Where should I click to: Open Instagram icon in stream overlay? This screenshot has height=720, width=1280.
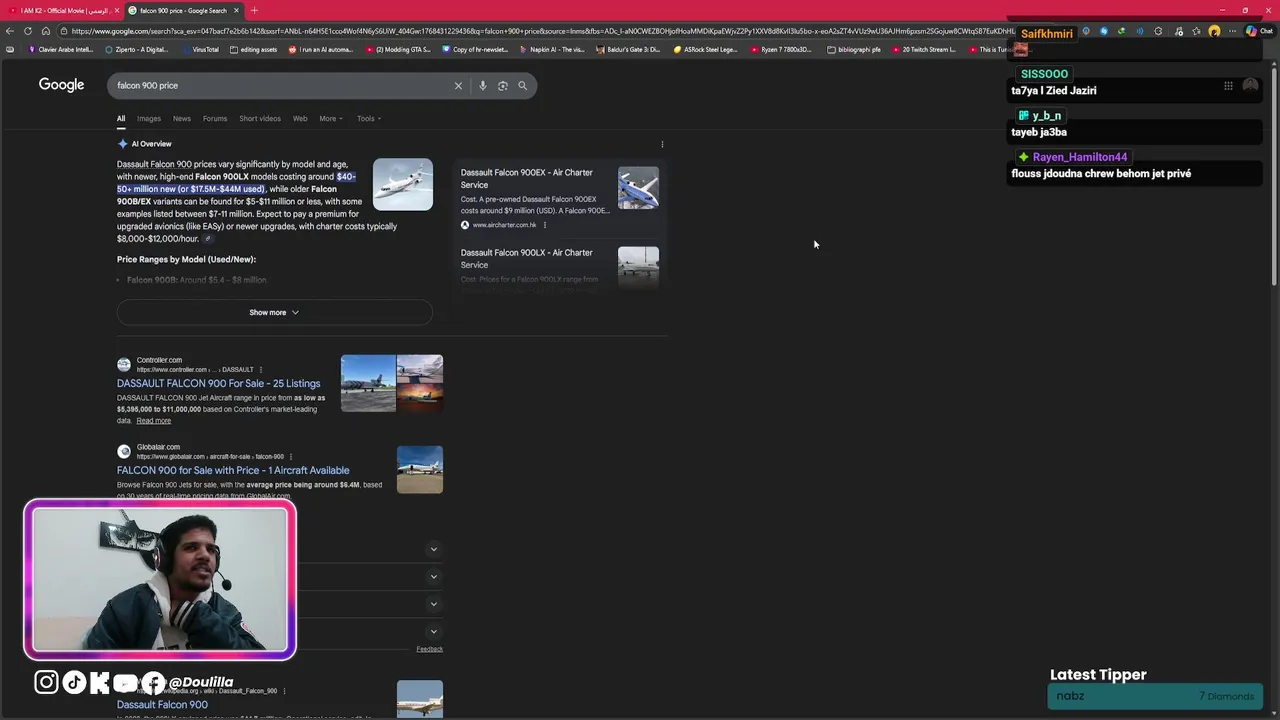point(46,682)
